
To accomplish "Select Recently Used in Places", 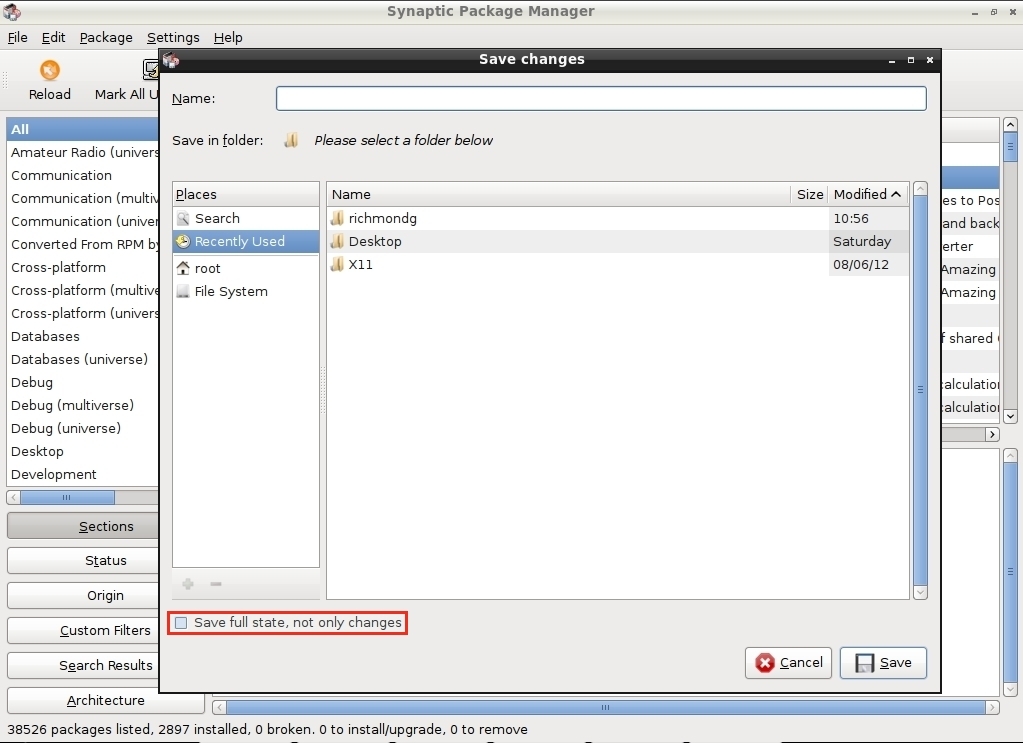I will click(x=246, y=241).
